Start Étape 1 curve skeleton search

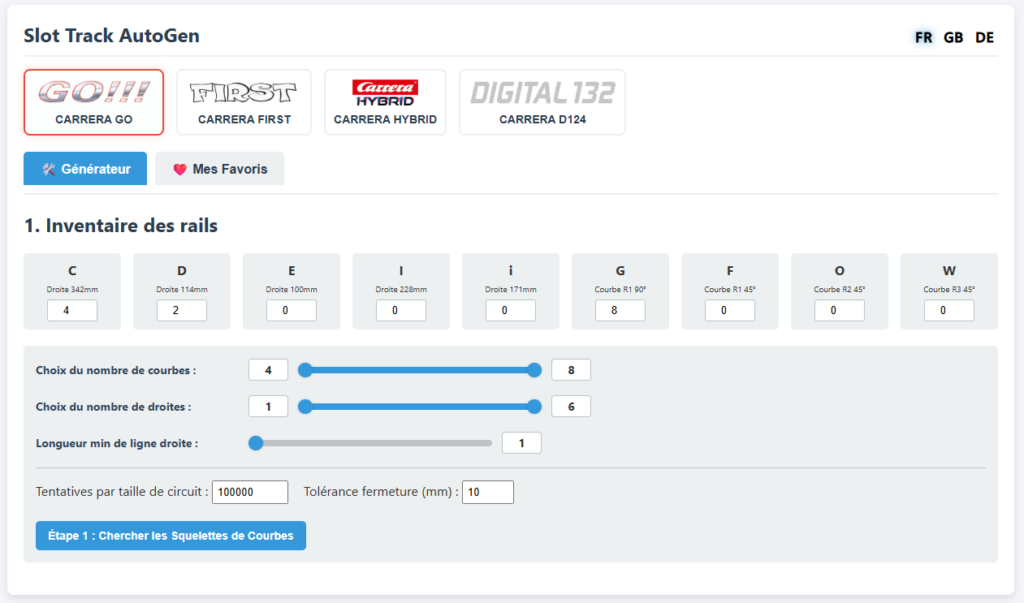pyautogui.click(x=170, y=536)
